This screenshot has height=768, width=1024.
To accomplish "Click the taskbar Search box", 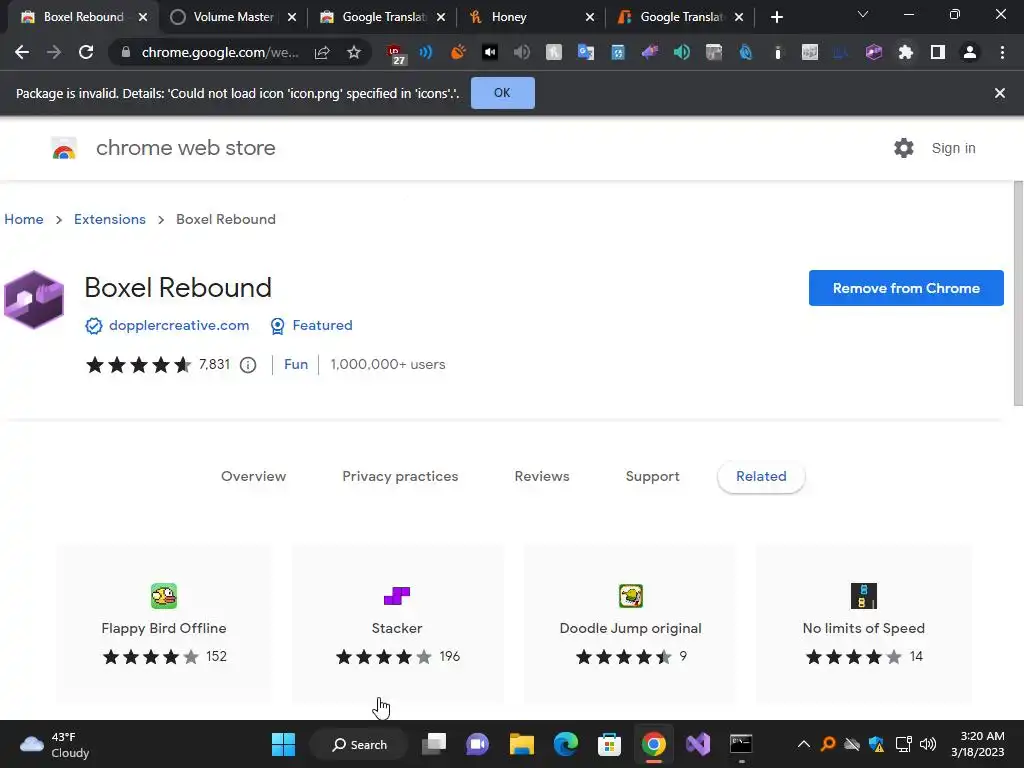I will coord(359,744).
